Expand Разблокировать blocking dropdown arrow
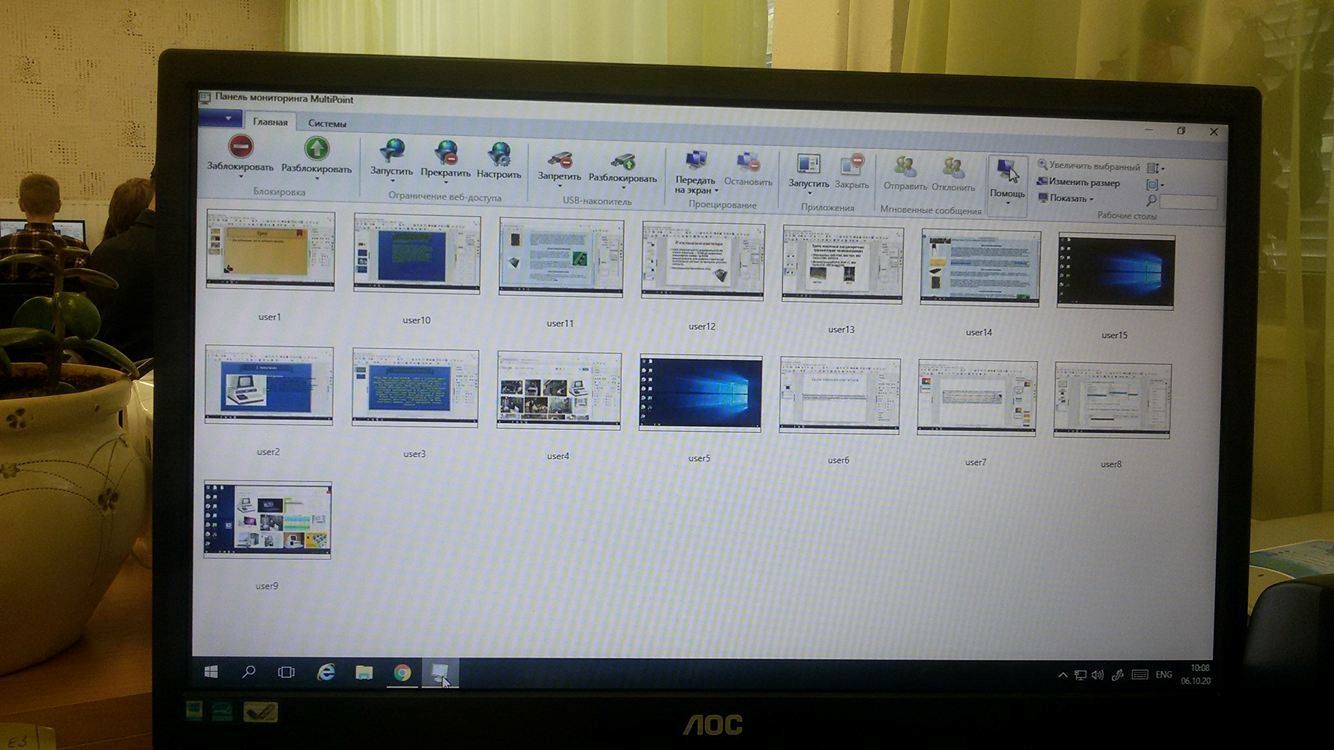 (316, 178)
